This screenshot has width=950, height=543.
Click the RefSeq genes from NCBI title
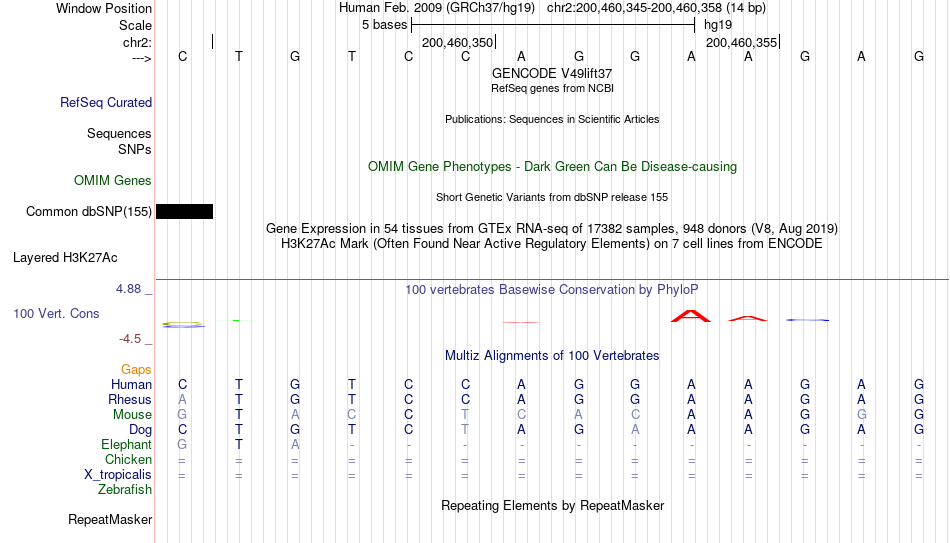[552, 88]
